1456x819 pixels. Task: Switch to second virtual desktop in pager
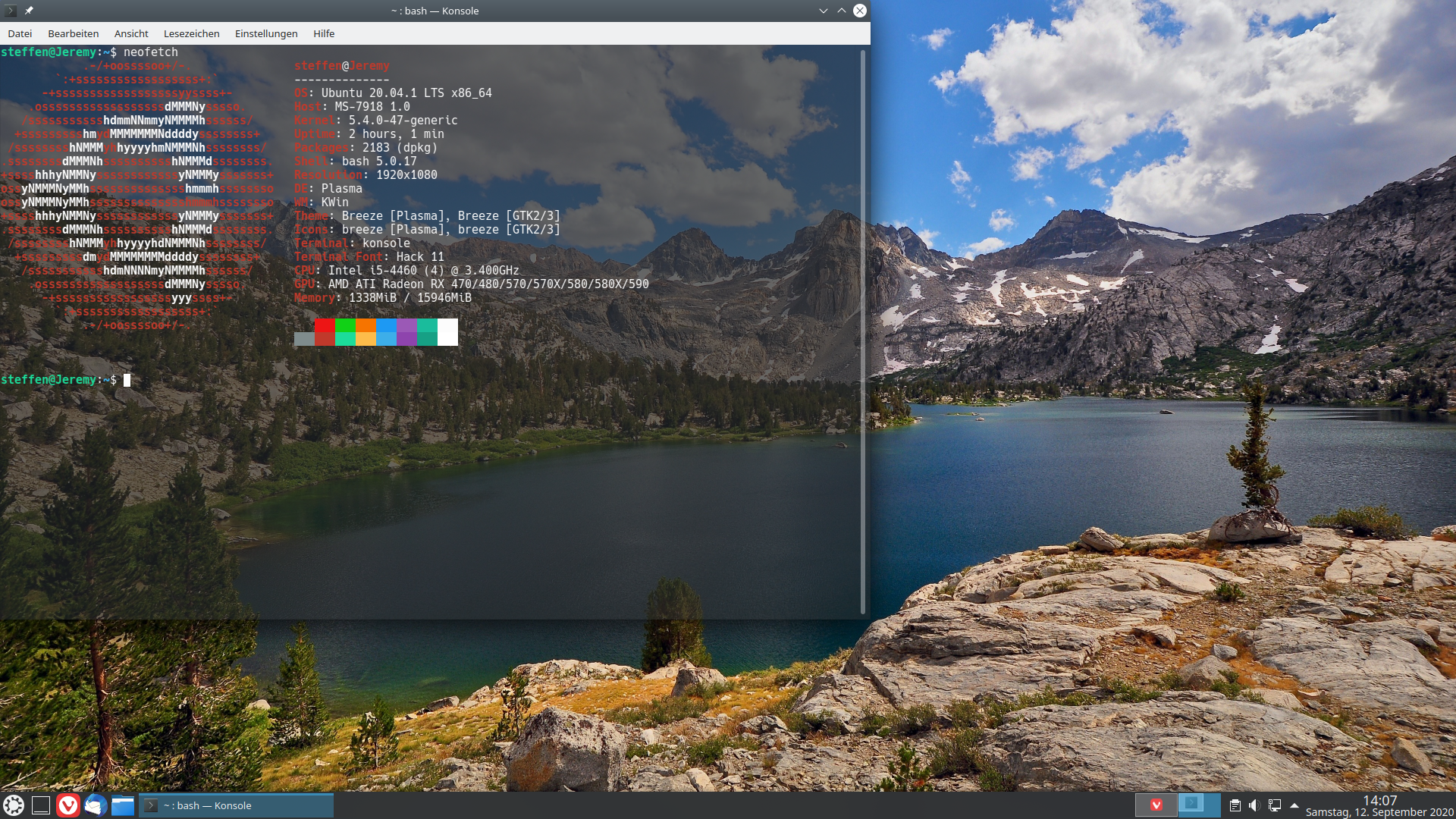(1199, 805)
